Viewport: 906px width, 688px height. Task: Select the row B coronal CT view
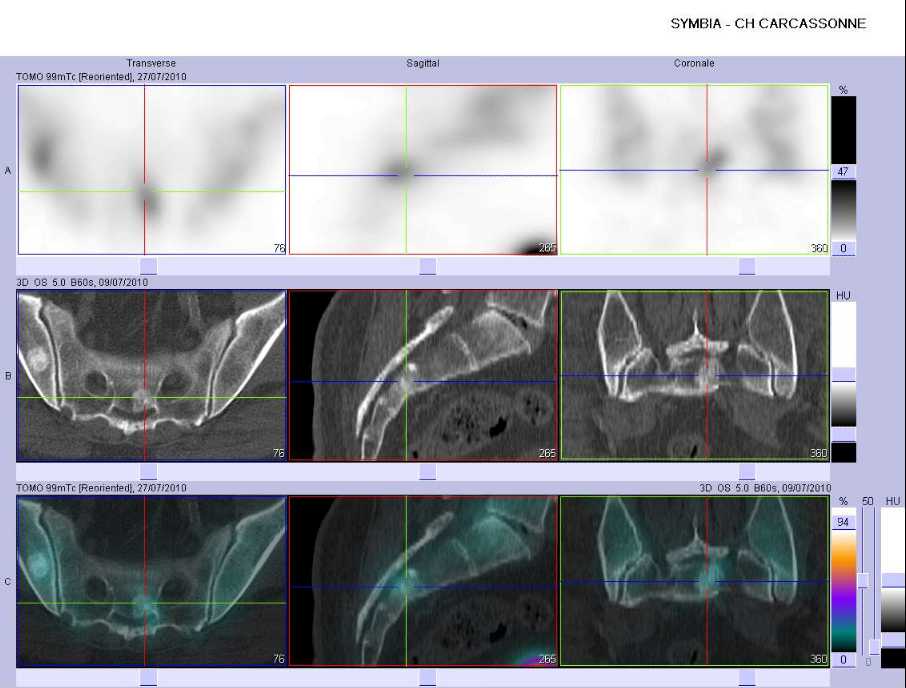pos(695,375)
